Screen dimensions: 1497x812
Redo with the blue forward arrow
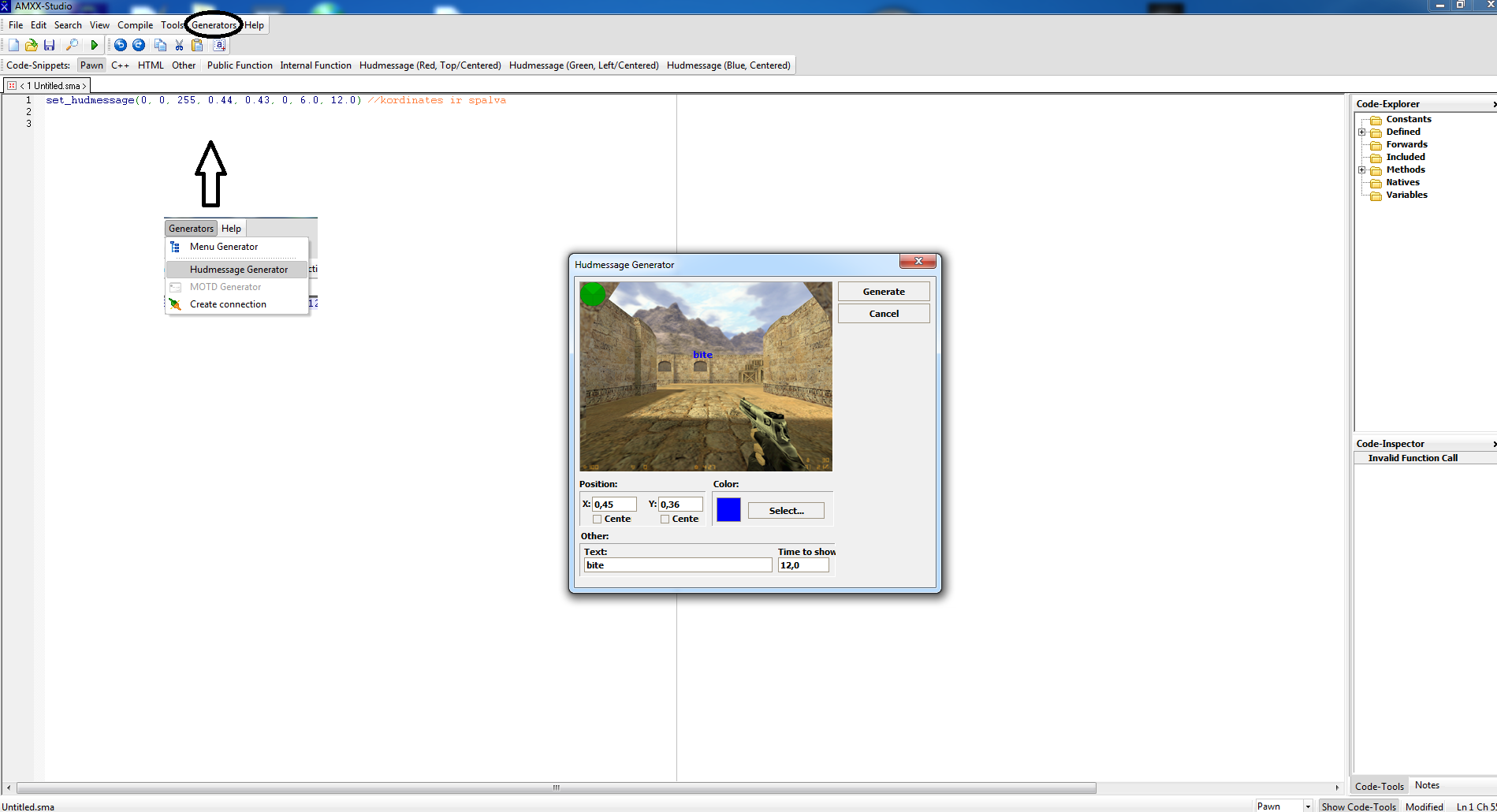click(139, 46)
